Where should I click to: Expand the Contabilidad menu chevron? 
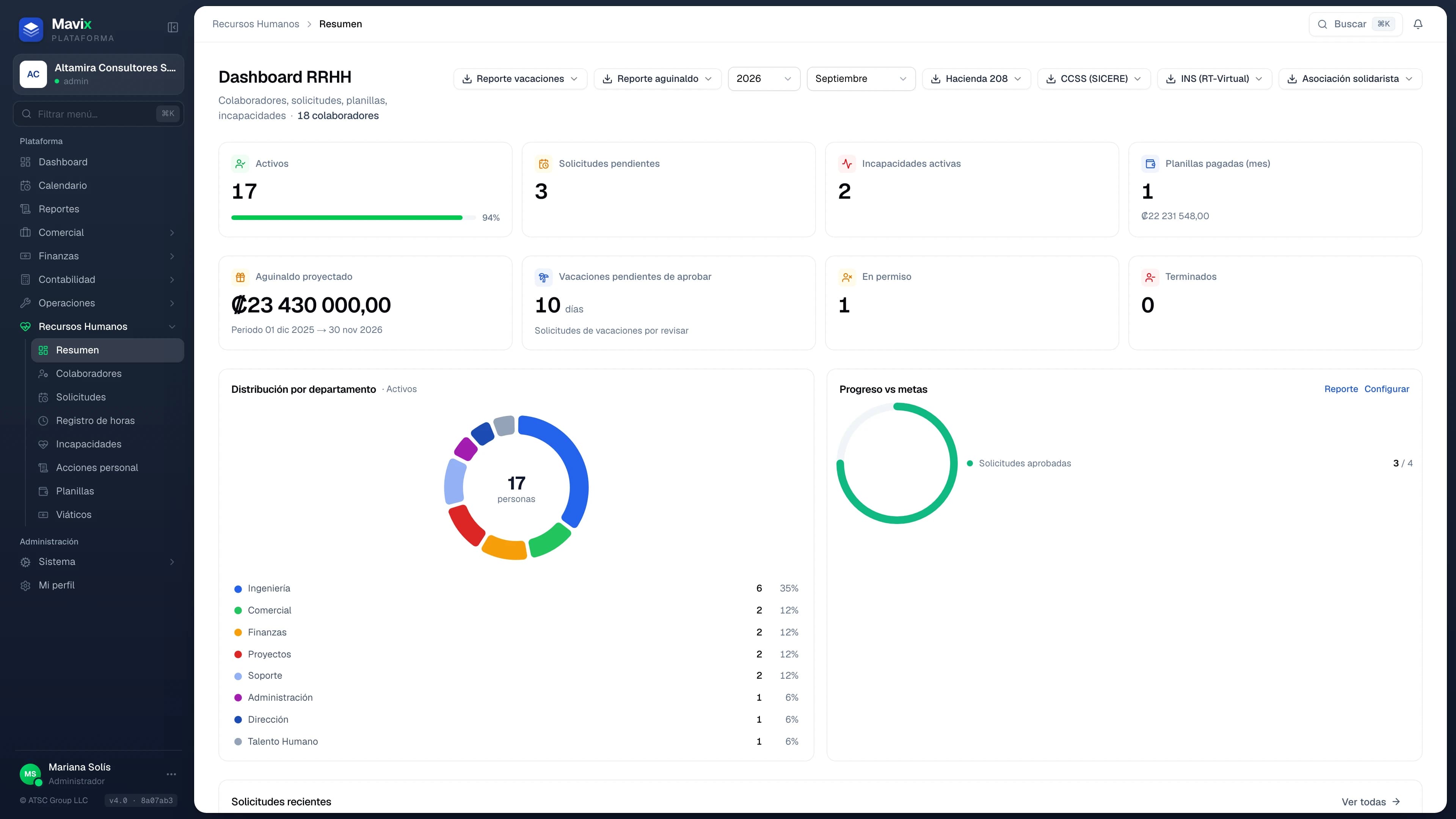pyautogui.click(x=172, y=280)
